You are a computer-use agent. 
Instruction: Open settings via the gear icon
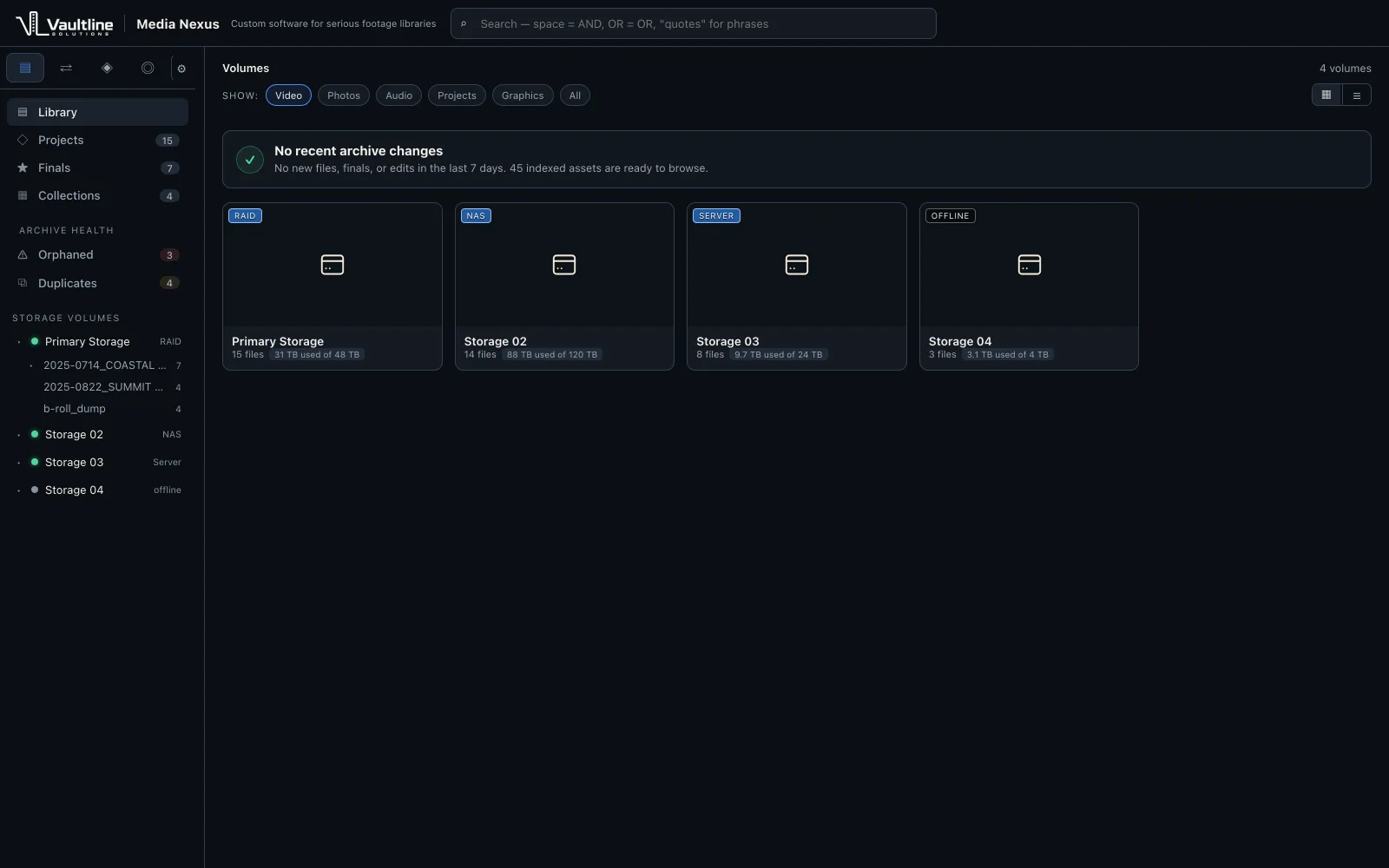pos(181,69)
